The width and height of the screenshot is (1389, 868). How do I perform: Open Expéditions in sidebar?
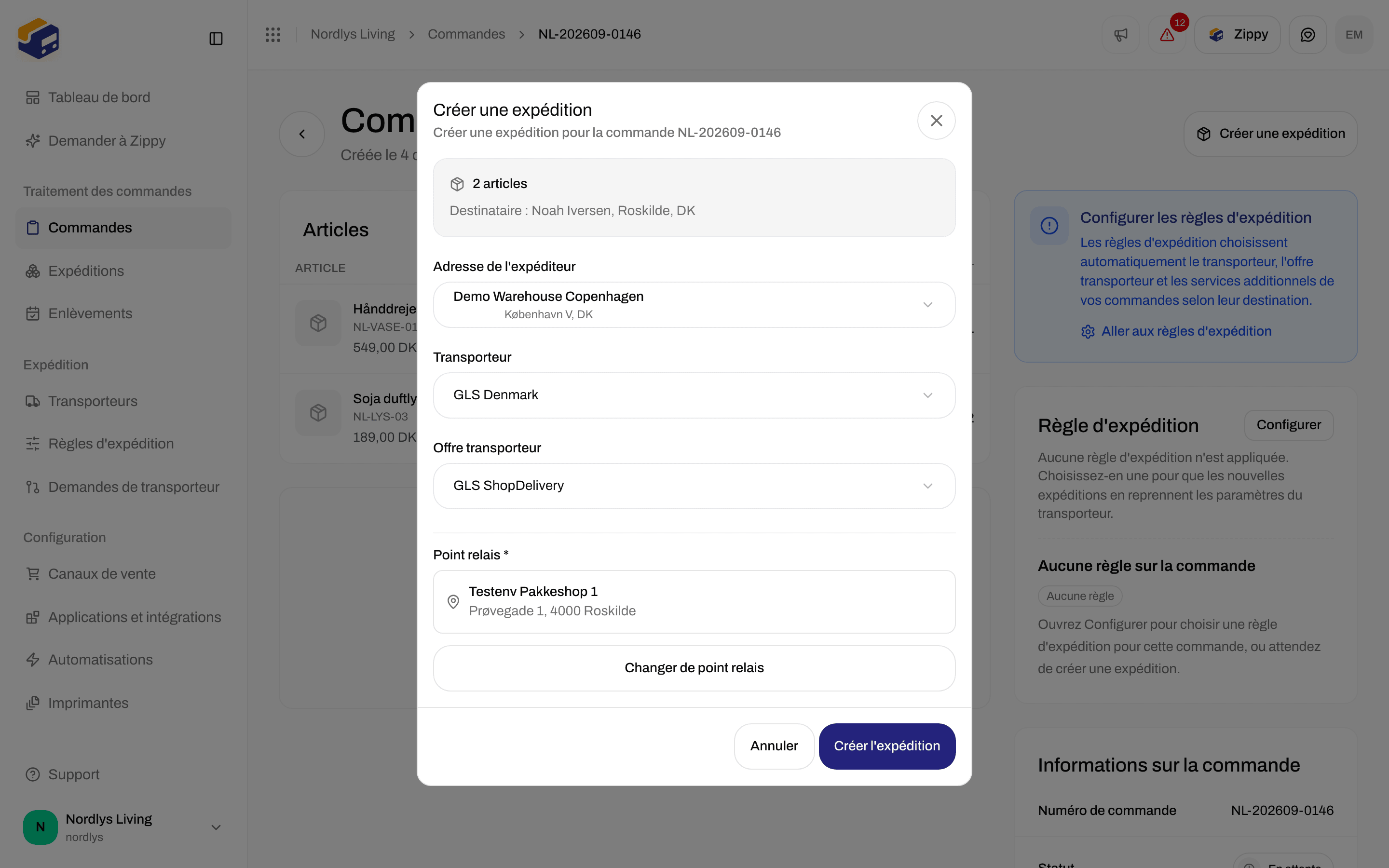click(x=123, y=271)
